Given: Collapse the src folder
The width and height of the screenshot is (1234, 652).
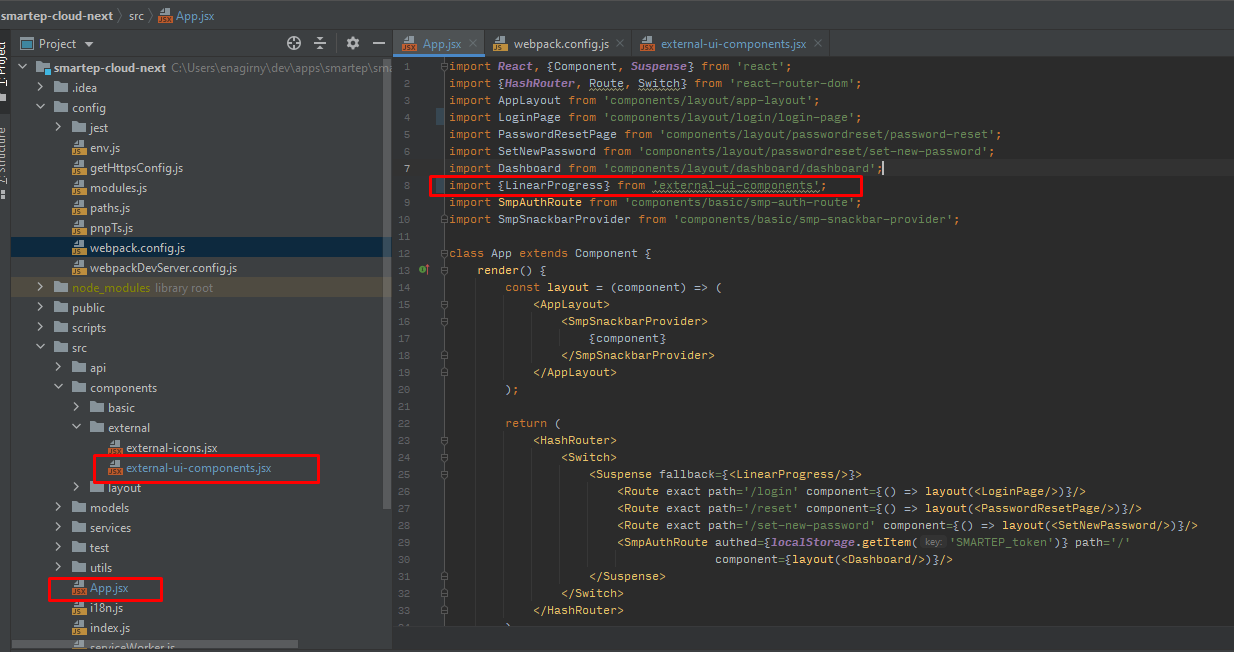Looking at the screenshot, I should (x=41, y=348).
